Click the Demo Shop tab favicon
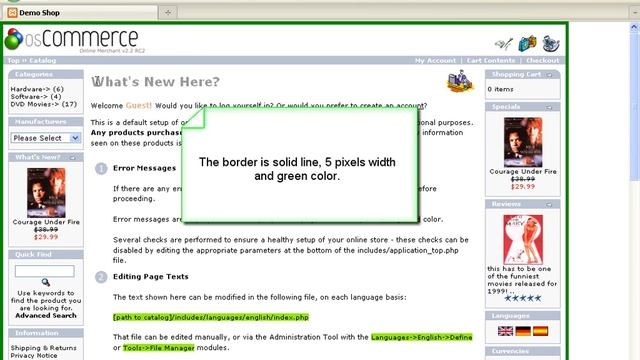Viewport: 640px width, 360px height. (x=12, y=13)
